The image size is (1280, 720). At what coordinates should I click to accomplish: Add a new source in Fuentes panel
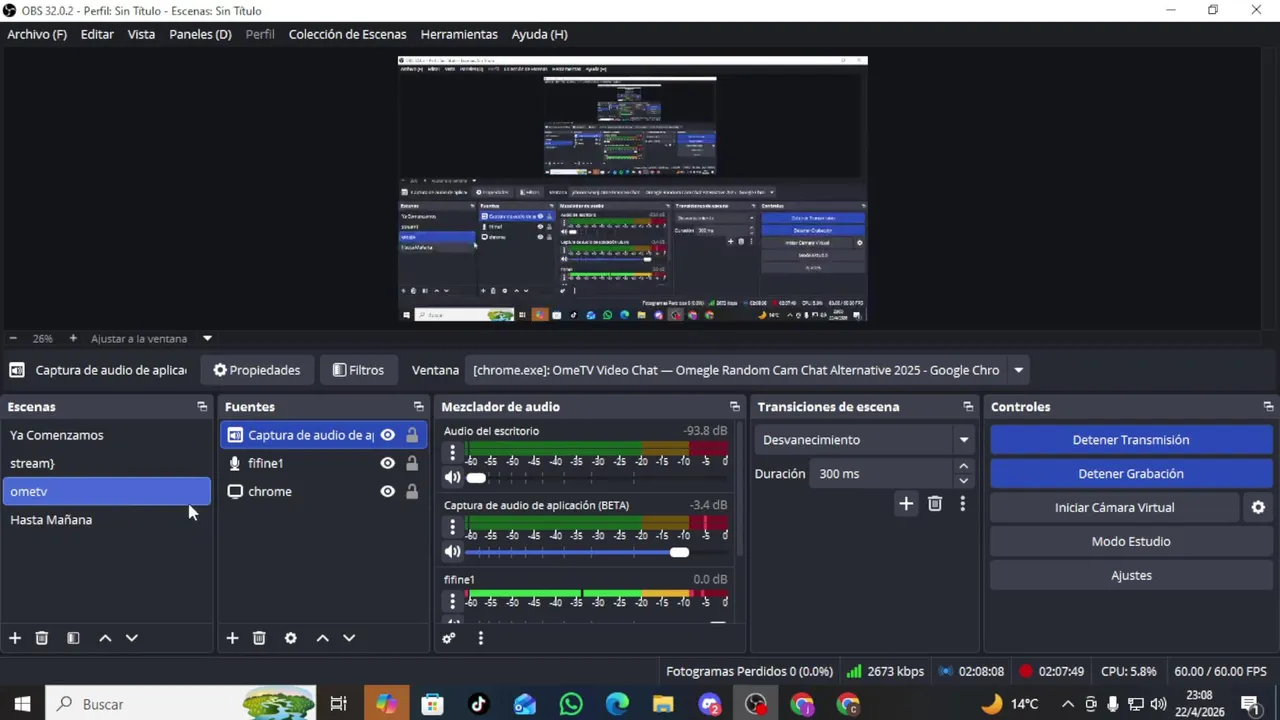[232, 638]
